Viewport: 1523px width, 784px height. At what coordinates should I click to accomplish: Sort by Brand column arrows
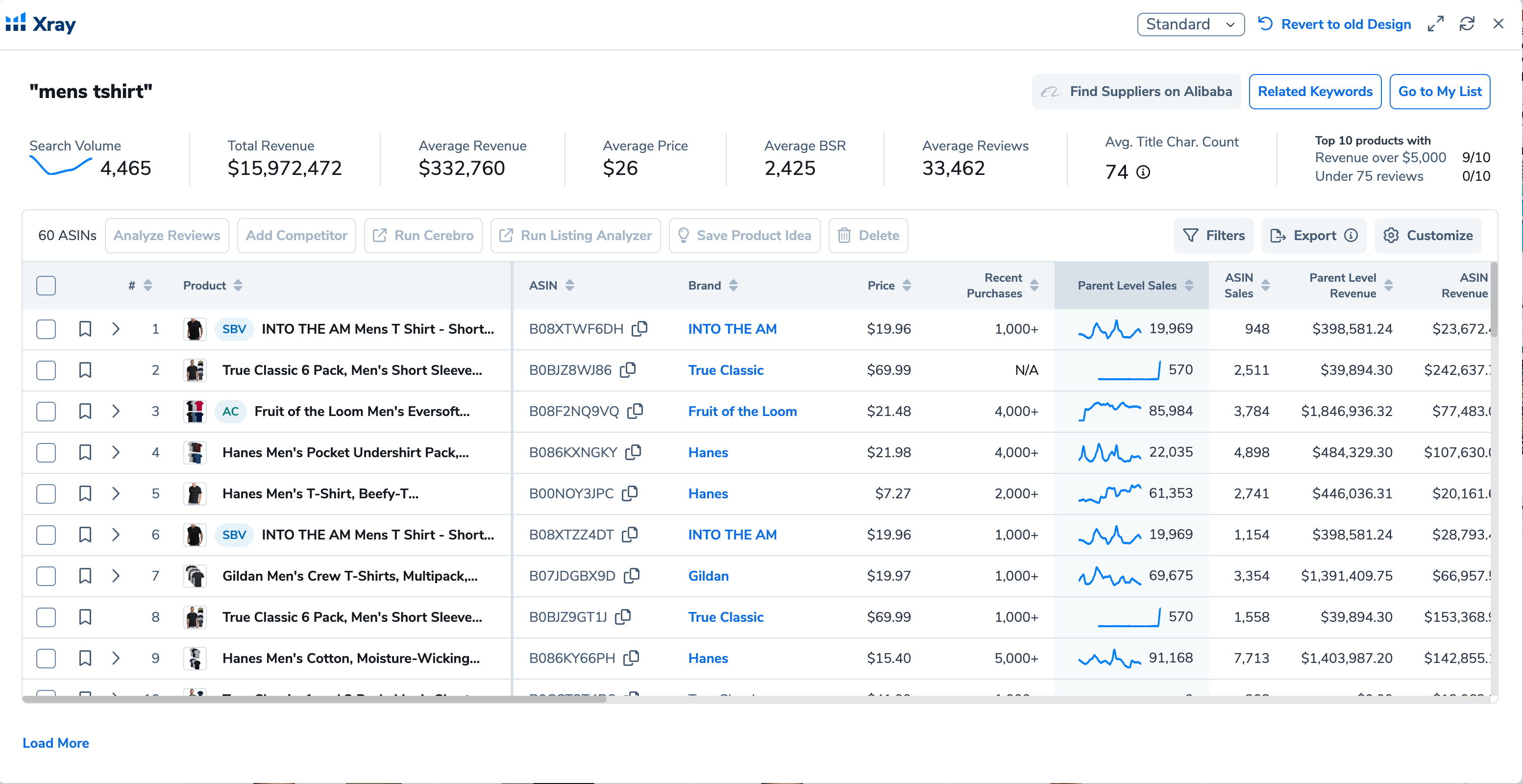pos(733,286)
